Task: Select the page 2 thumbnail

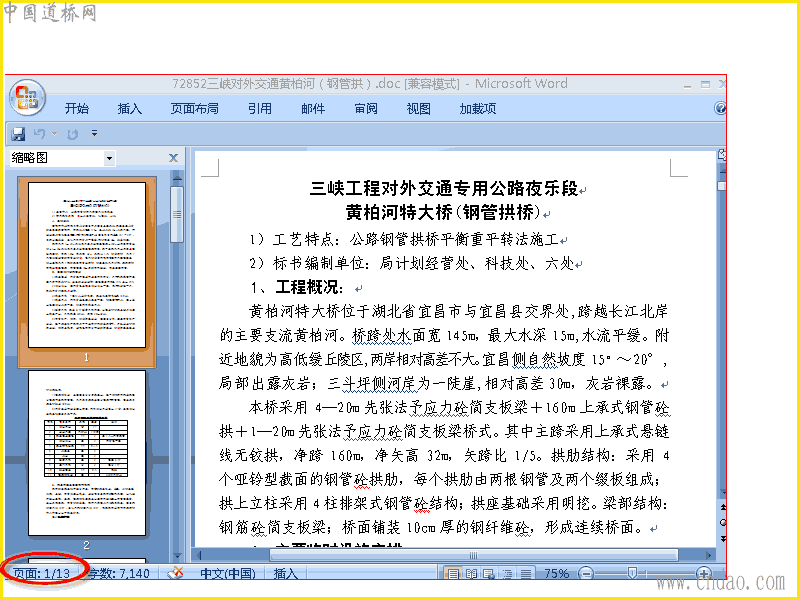Action: click(87, 454)
